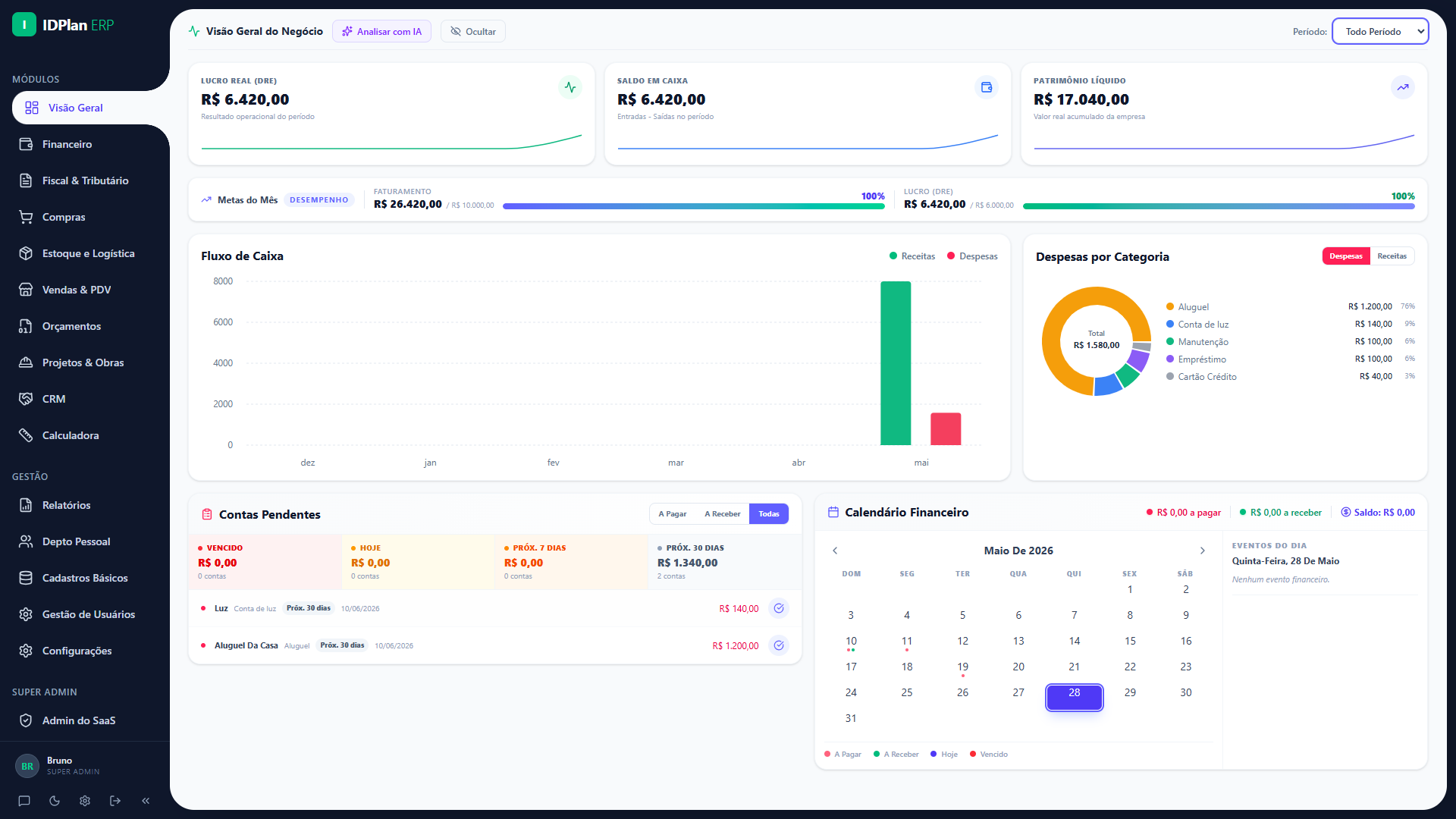Viewport: 1456px width, 819px height.
Task: Select A Pagar tab in Contas Pendentes
Action: (x=673, y=514)
